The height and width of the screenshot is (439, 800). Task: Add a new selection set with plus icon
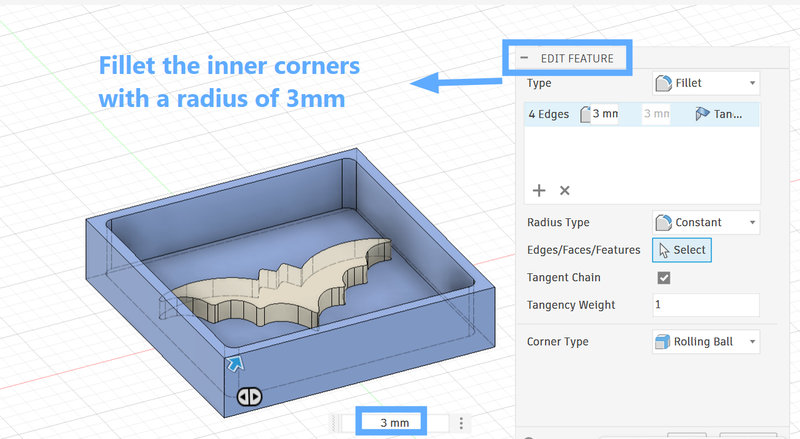tap(539, 190)
